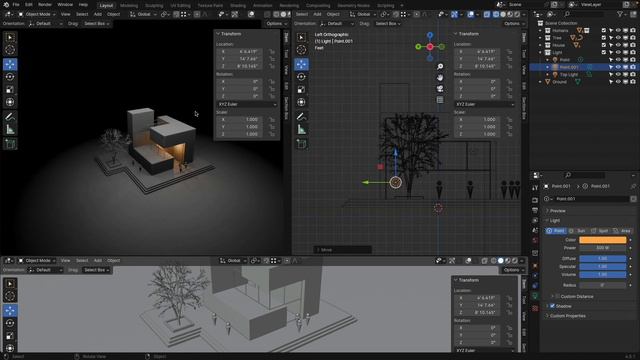
Task: Toggle Light collection exclude checkbox
Action: pos(604,52)
